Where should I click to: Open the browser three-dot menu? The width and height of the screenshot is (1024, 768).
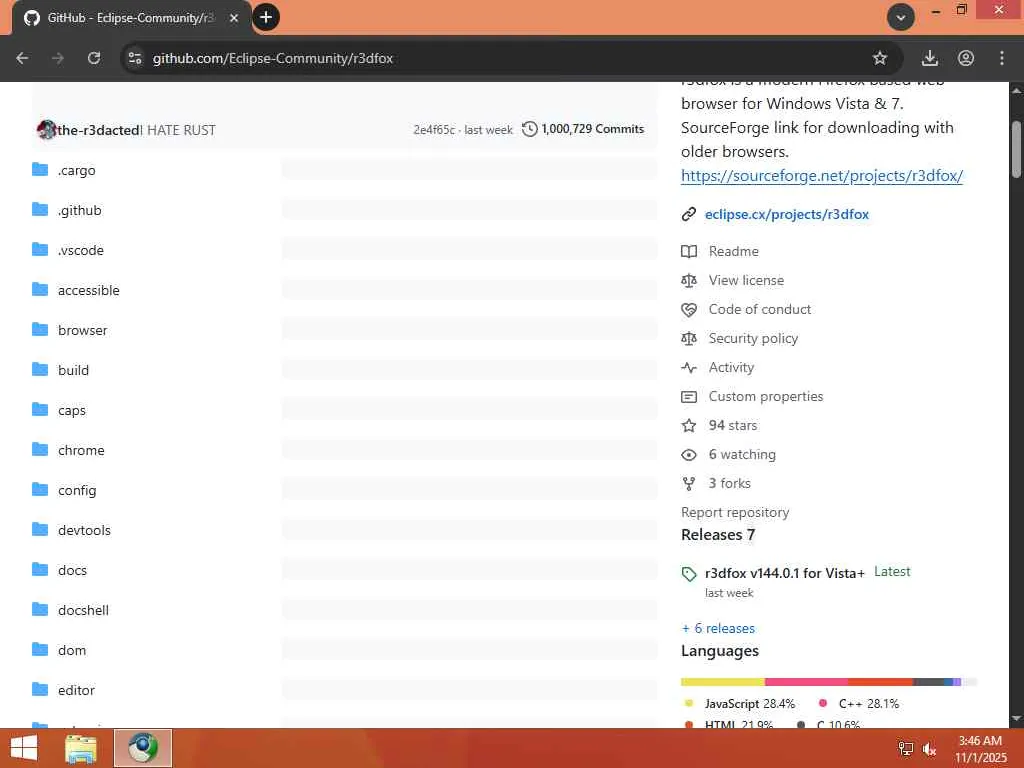1002,58
